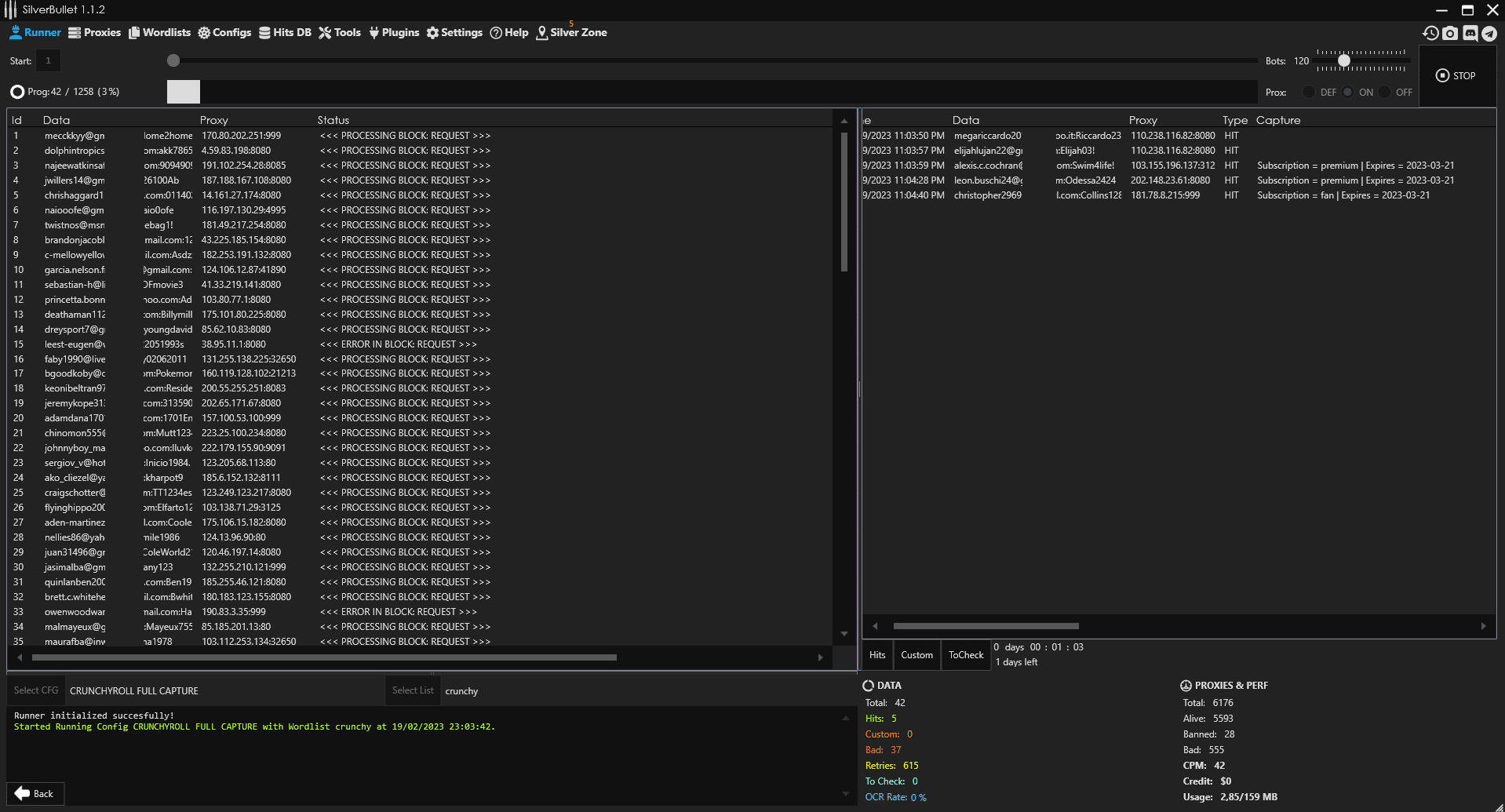Image resolution: width=1505 pixels, height=812 pixels.
Task: Select the DEF proxy mode radio button
Action: pos(1309,92)
